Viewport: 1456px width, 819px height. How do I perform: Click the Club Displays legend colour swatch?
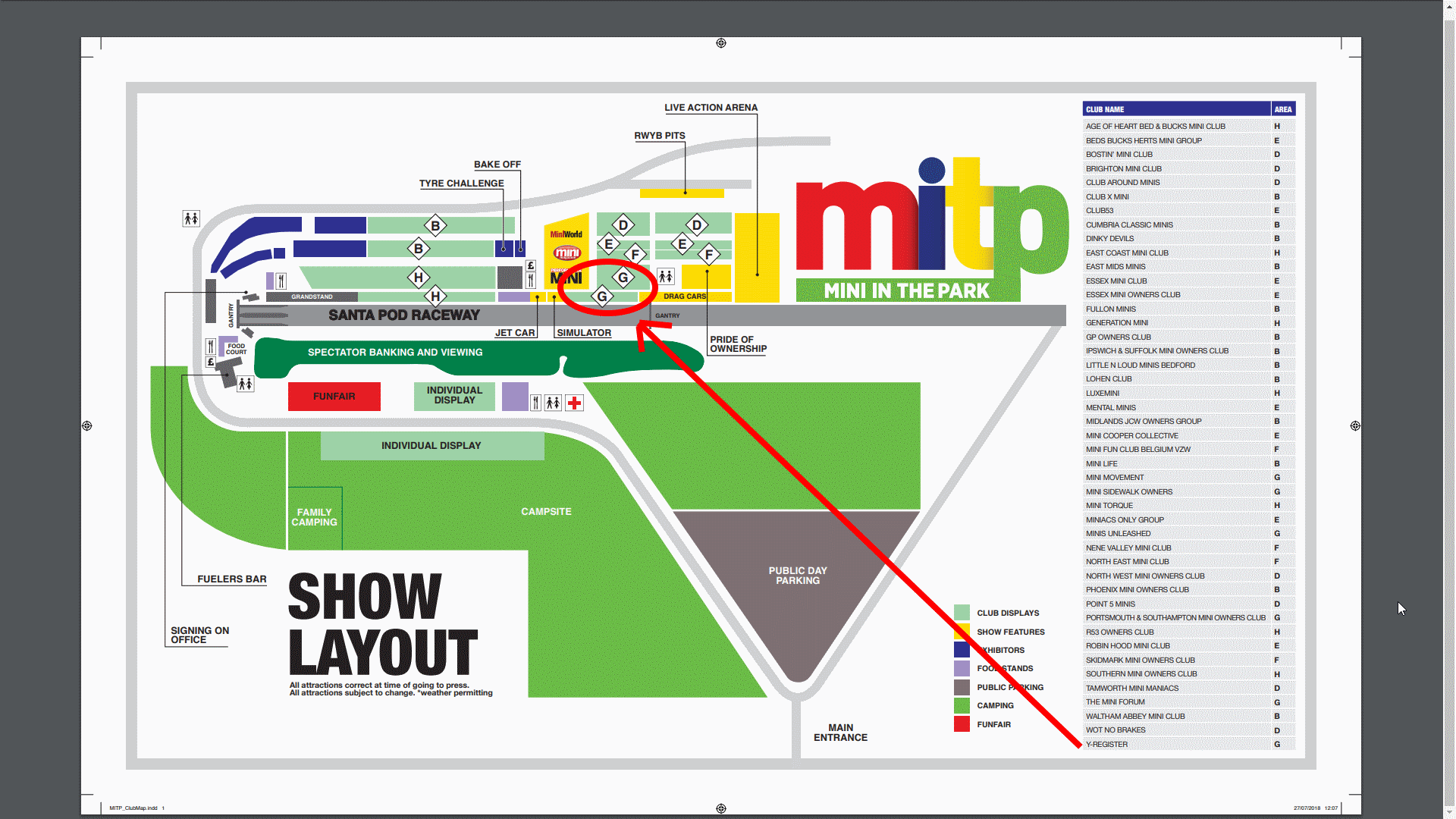962,613
